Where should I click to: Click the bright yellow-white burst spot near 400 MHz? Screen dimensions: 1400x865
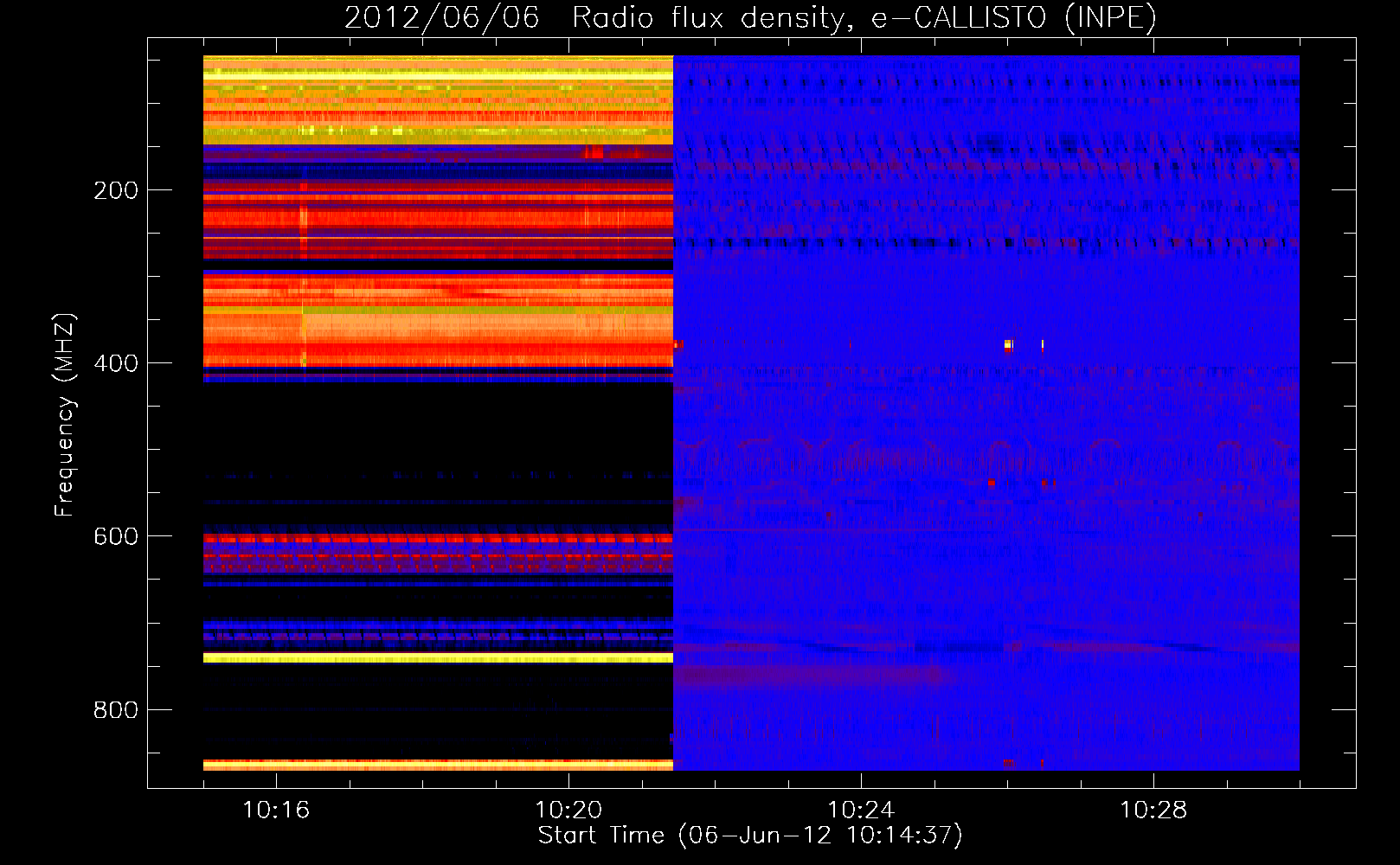1008,345
